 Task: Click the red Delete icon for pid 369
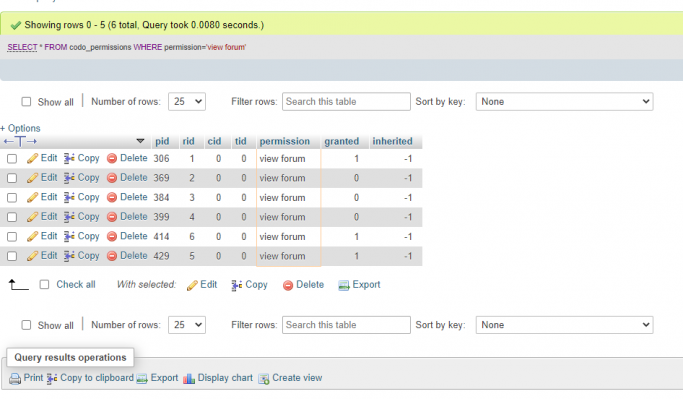112,178
